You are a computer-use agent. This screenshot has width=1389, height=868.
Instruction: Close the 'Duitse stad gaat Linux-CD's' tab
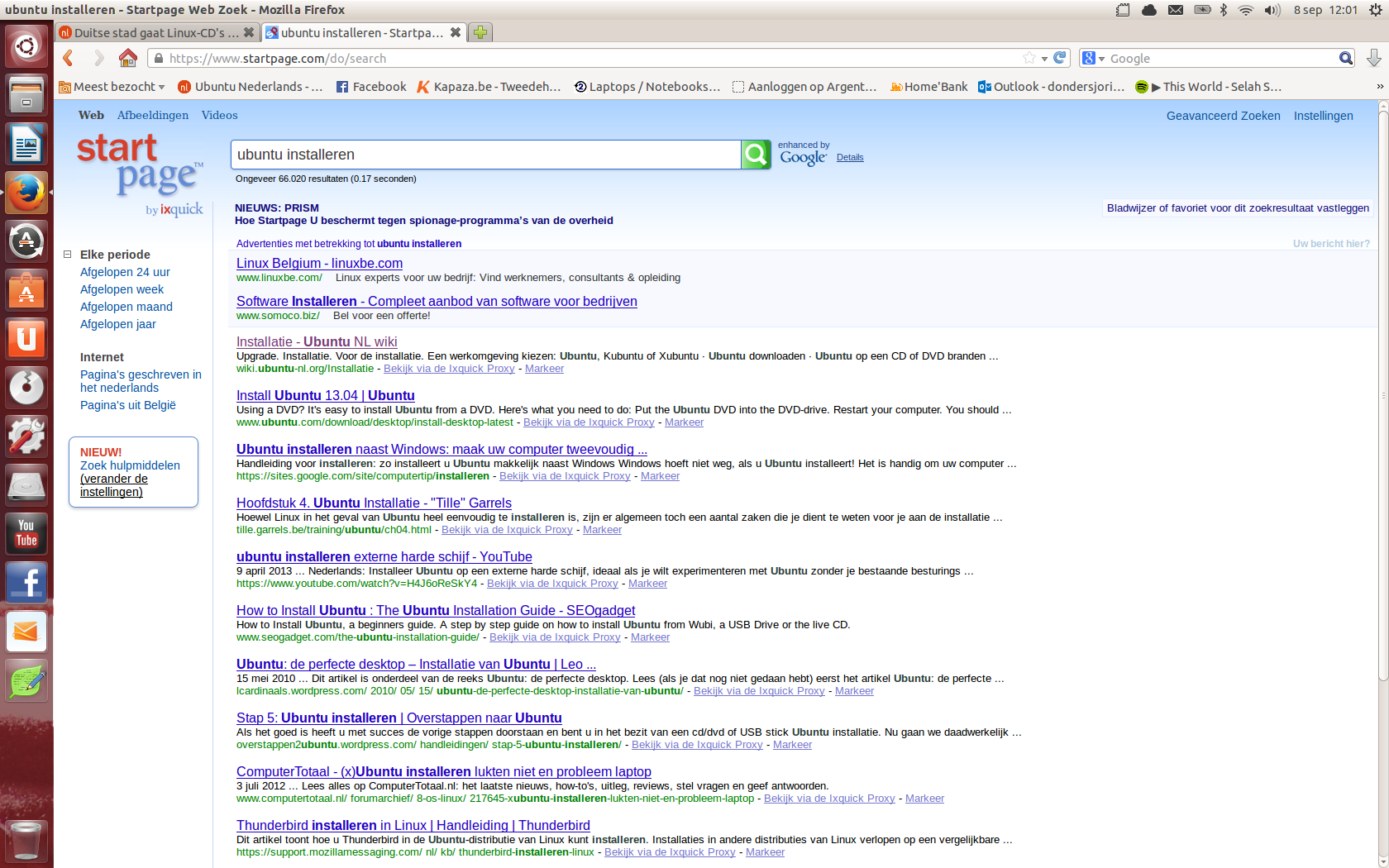[248, 32]
